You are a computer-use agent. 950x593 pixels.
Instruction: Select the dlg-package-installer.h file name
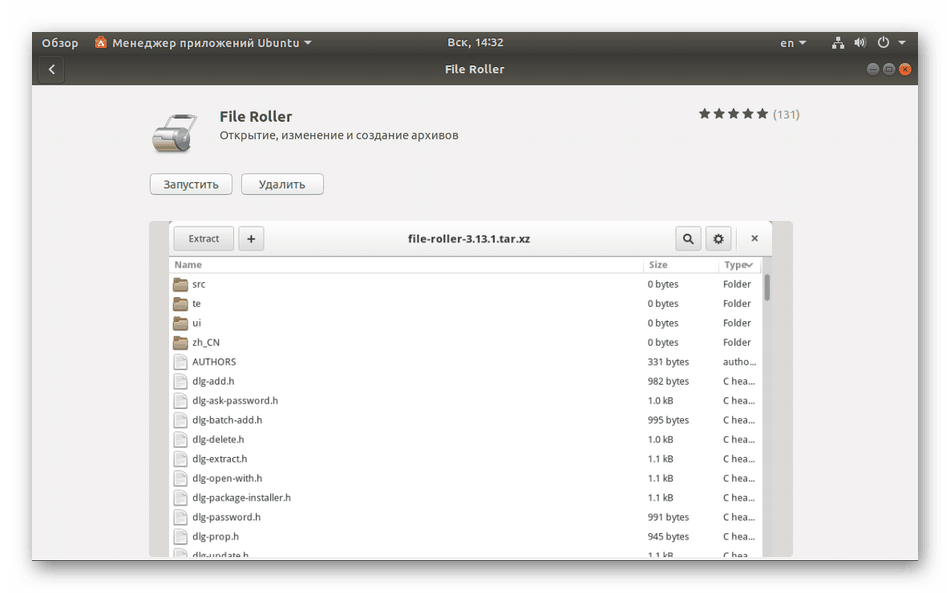click(242, 497)
